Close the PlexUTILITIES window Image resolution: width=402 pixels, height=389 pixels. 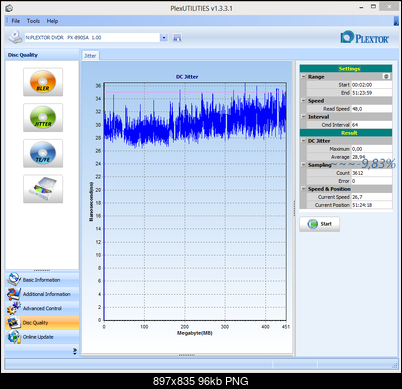[390, 7]
